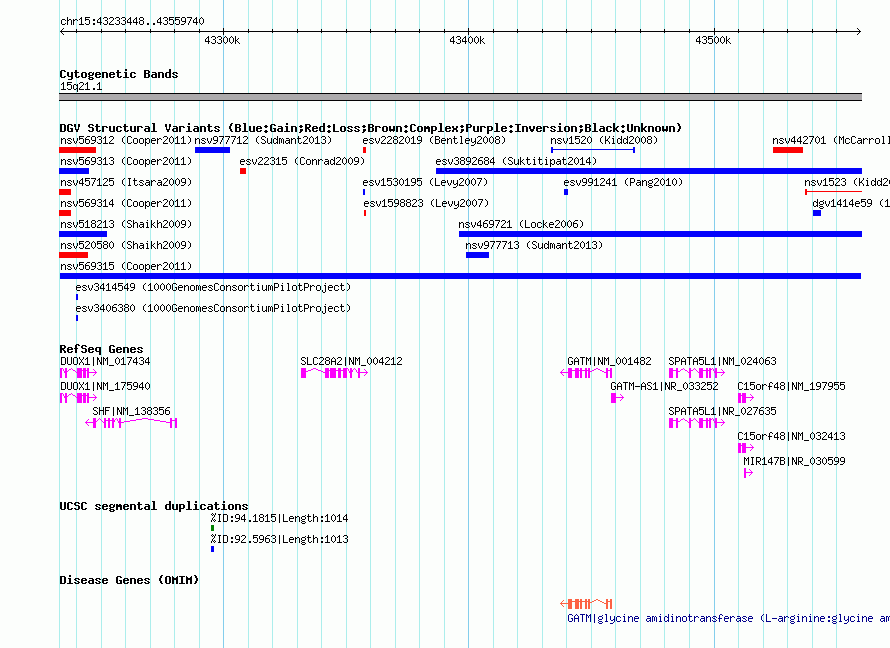
Task: Open the orange GATM OMIM disease gene glyph
Action: pyautogui.click(x=586, y=604)
